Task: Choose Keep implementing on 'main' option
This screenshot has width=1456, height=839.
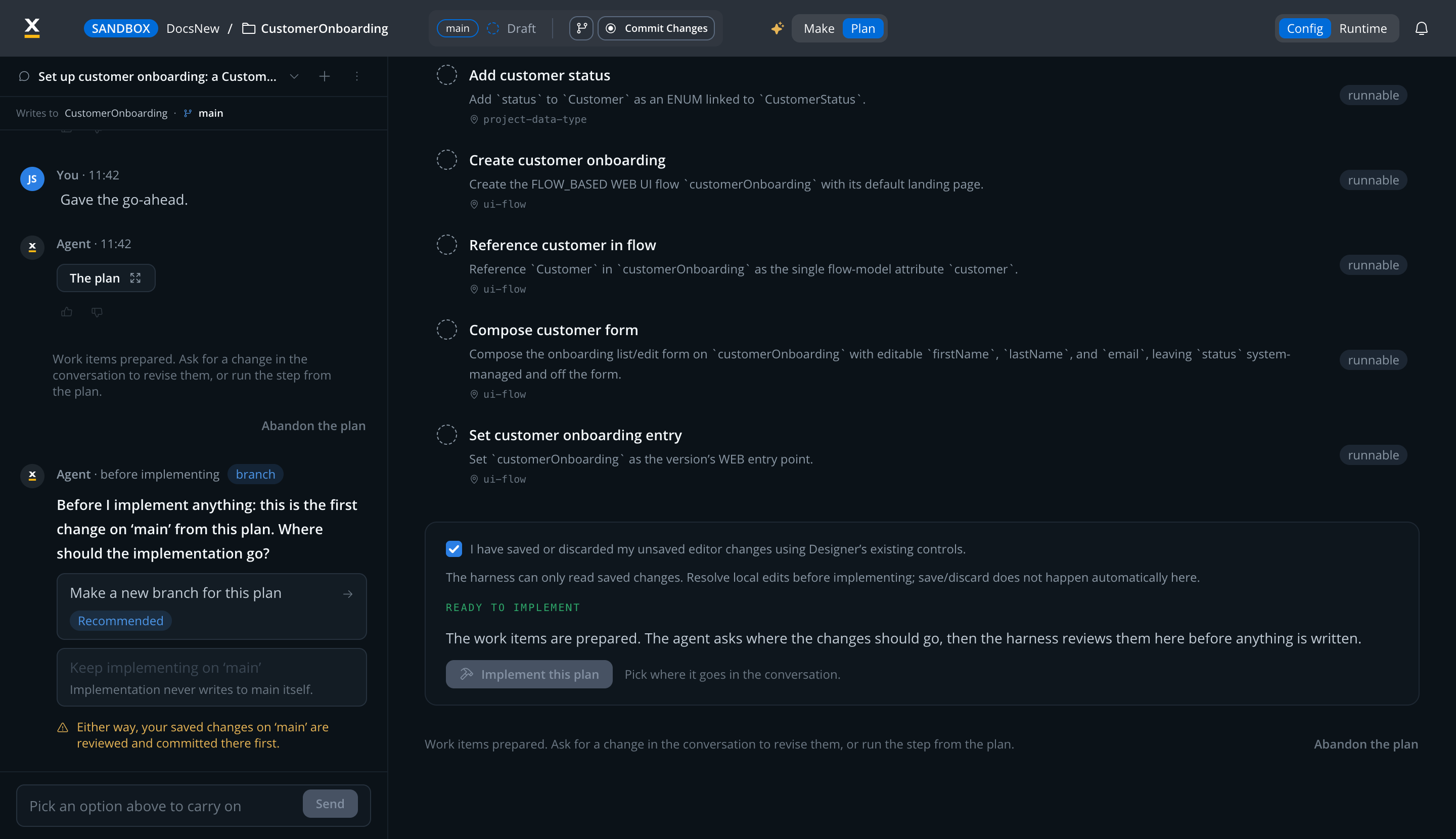Action: tap(211, 677)
